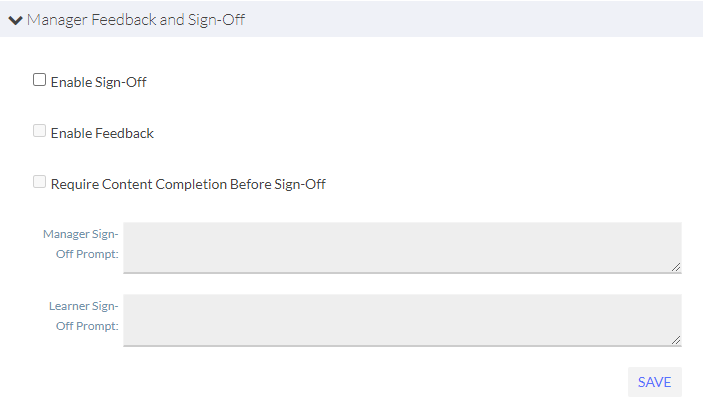Grab the Manager Sign-Off Prompt resize handle
The height and width of the screenshot is (406, 703).
pos(676,267)
